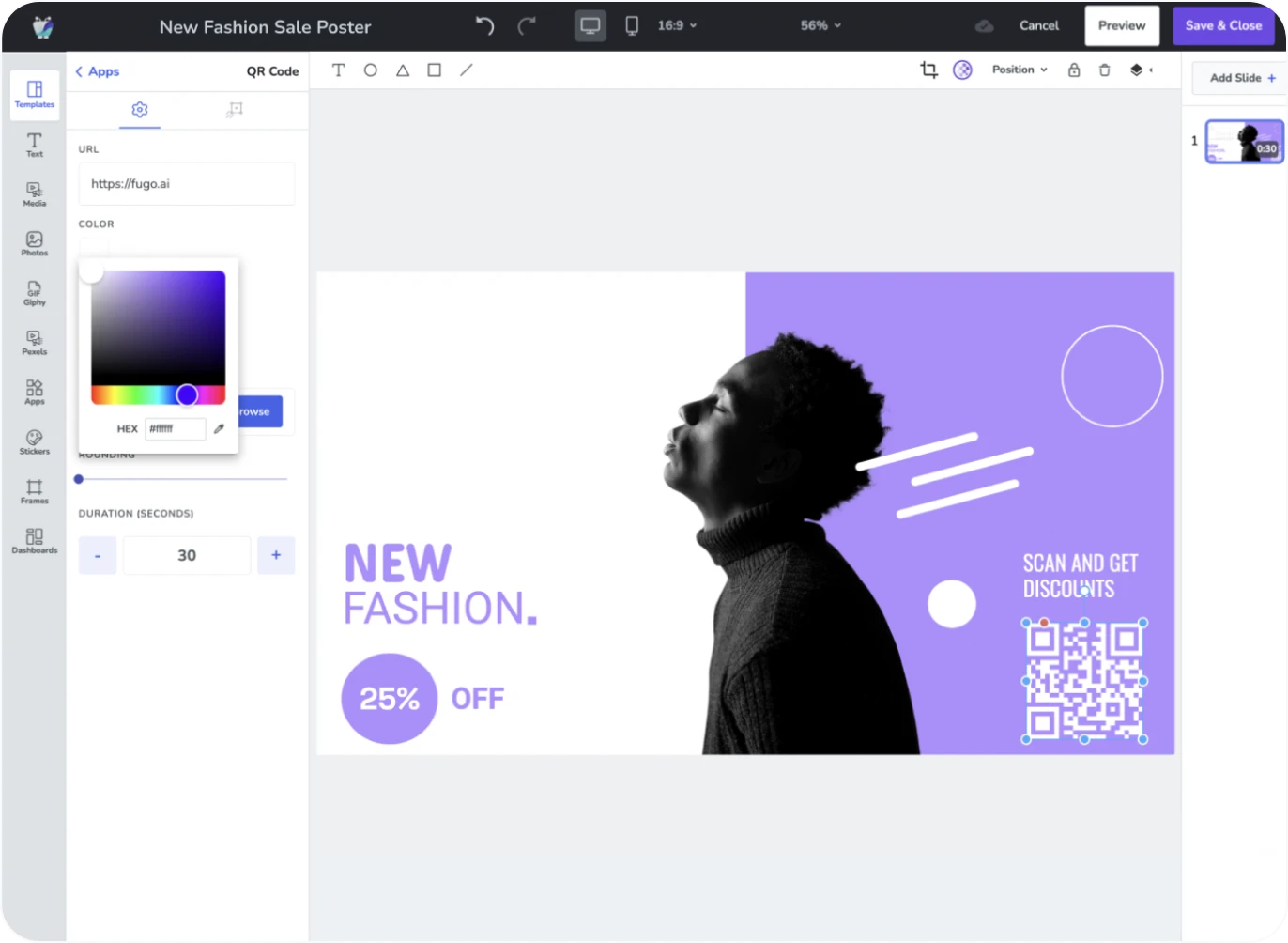Open the layers order dropdown
The width and height of the screenshot is (1288, 943).
[1142, 70]
